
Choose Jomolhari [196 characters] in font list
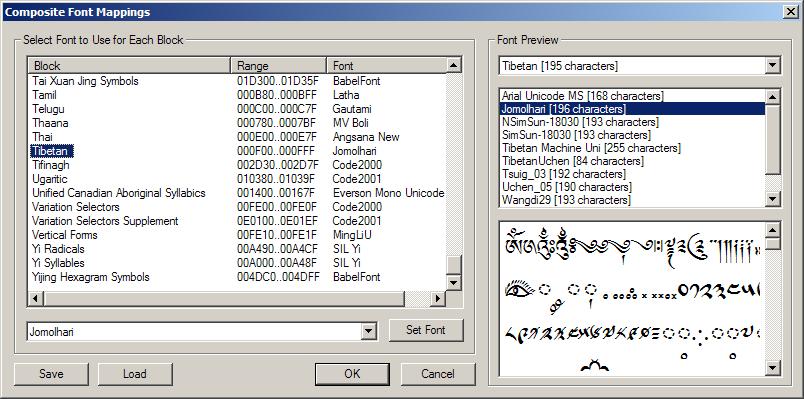632,109
